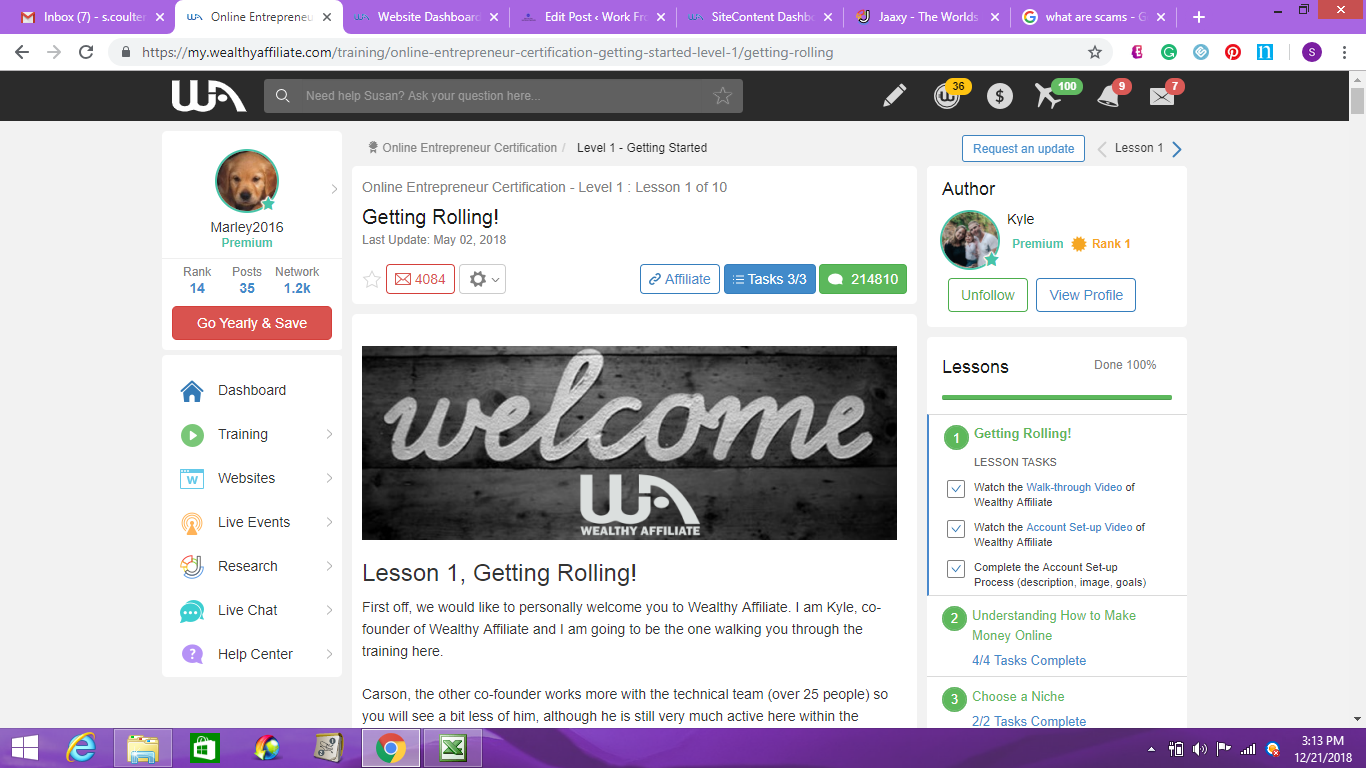This screenshot has width=1366, height=768.
Task: Open the purple S Chrome profile avatar
Action: (1311, 52)
